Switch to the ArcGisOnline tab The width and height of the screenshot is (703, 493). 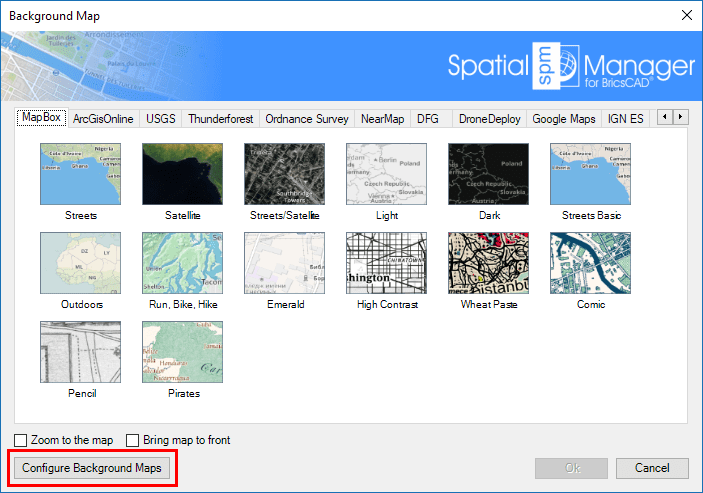[x=103, y=119]
